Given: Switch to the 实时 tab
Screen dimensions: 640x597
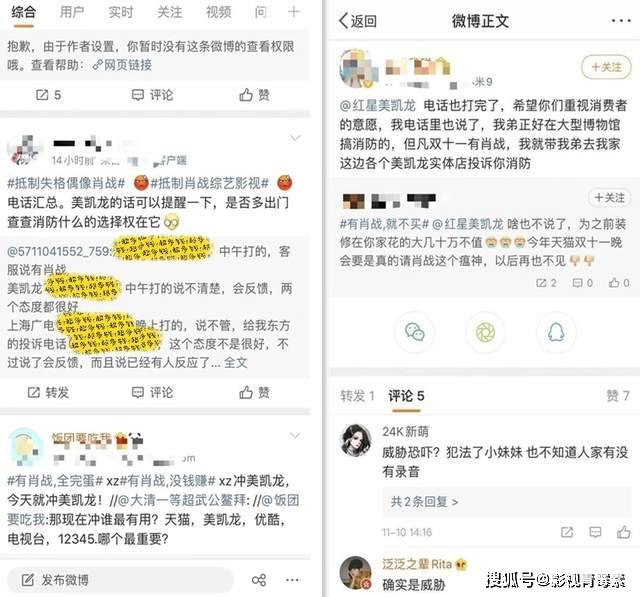Looking at the screenshot, I should 121,12.
